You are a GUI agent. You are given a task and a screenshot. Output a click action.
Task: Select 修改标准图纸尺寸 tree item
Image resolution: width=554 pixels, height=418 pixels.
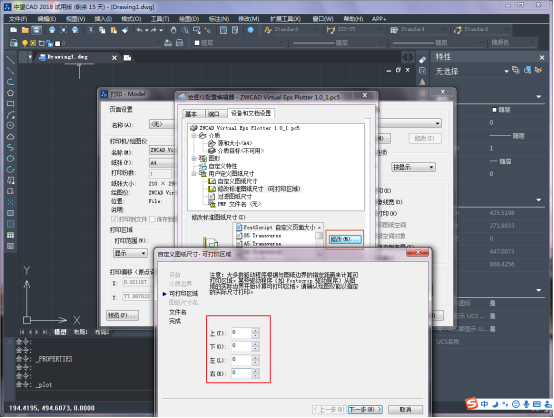coord(258,189)
